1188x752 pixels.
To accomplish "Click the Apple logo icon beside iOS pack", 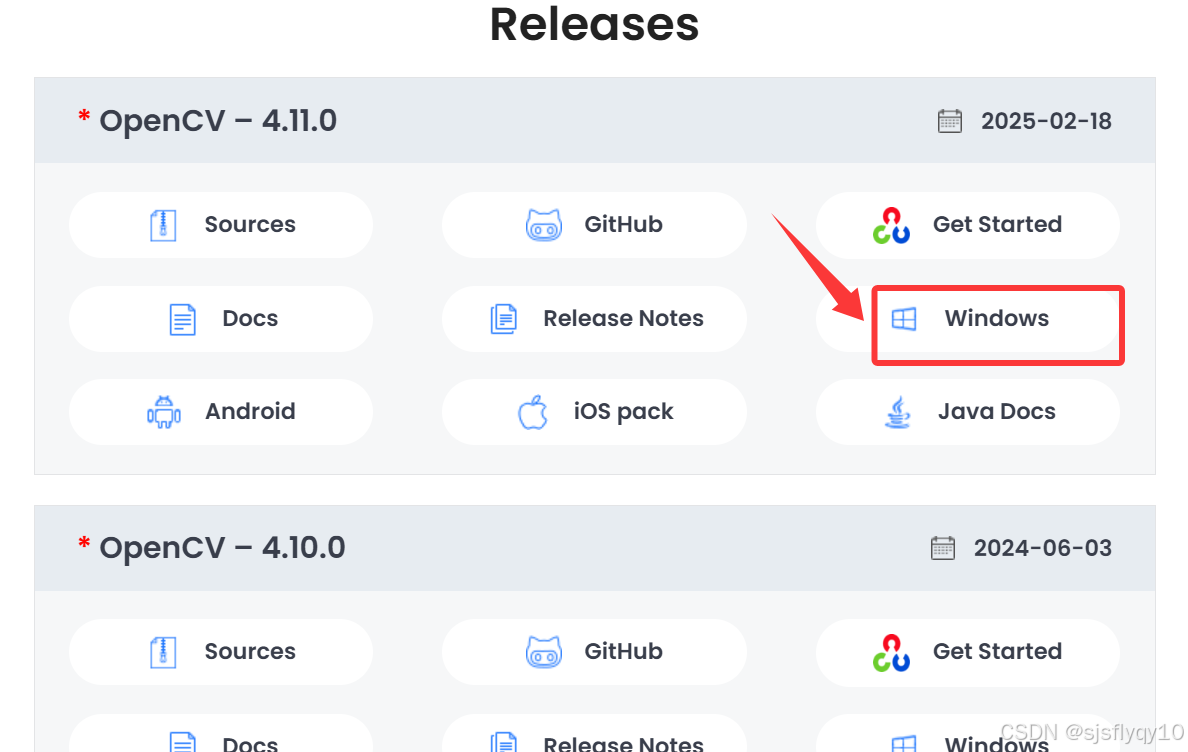I will (x=533, y=412).
